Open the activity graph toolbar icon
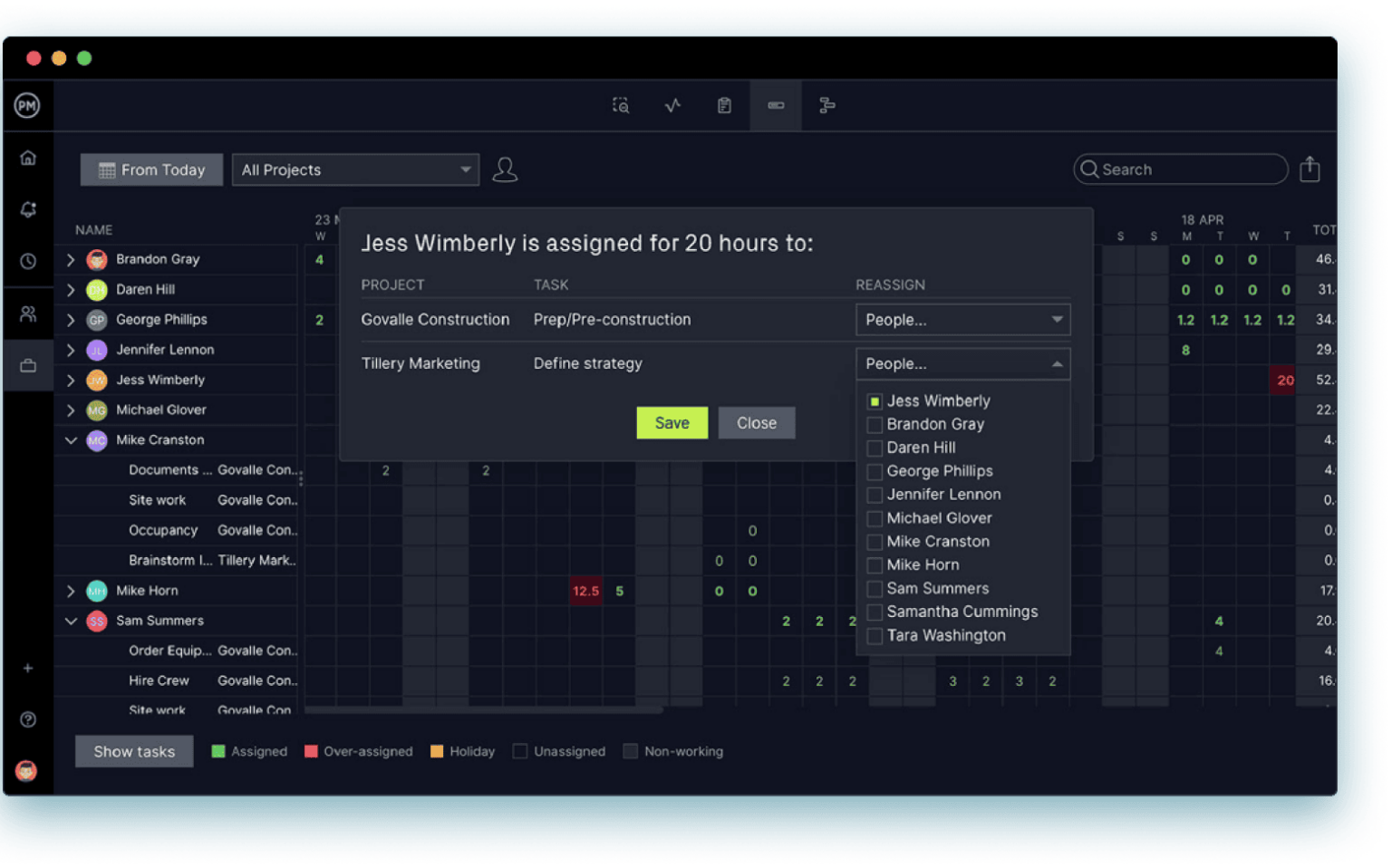1392x868 pixels. click(672, 106)
